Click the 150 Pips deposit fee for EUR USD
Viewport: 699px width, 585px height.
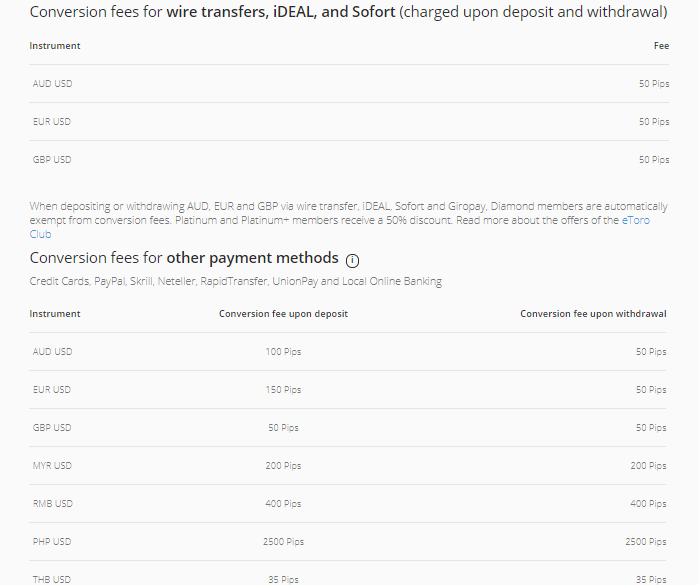pyautogui.click(x=283, y=390)
